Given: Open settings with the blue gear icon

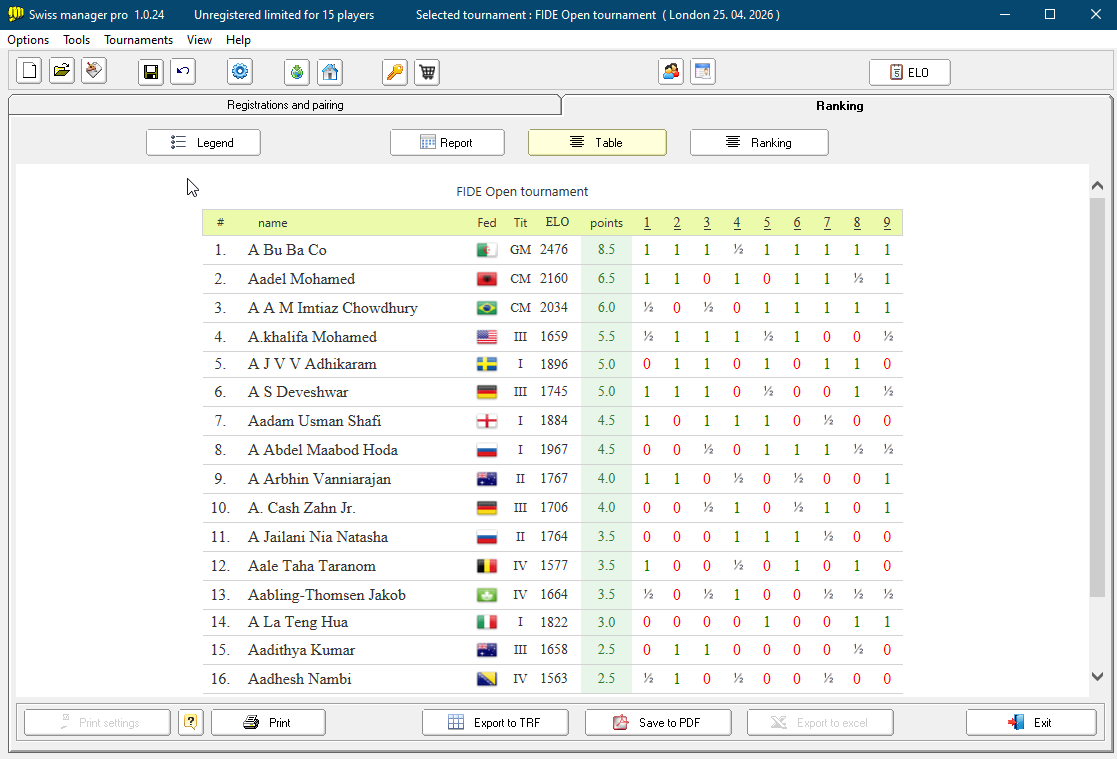Looking at the screenshot, I should point(240,71).
